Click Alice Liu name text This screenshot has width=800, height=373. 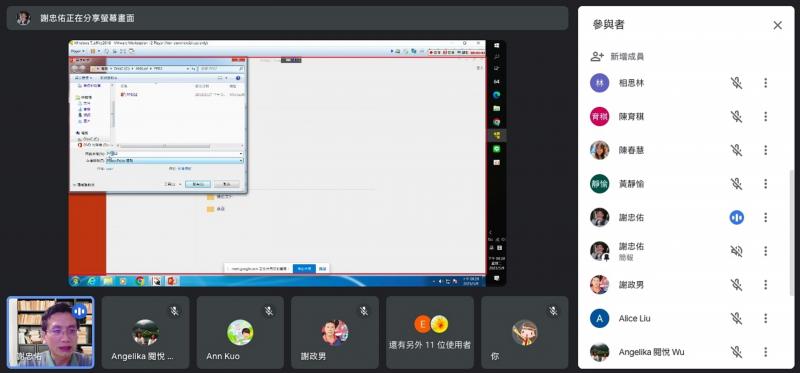tap(634, 318)
